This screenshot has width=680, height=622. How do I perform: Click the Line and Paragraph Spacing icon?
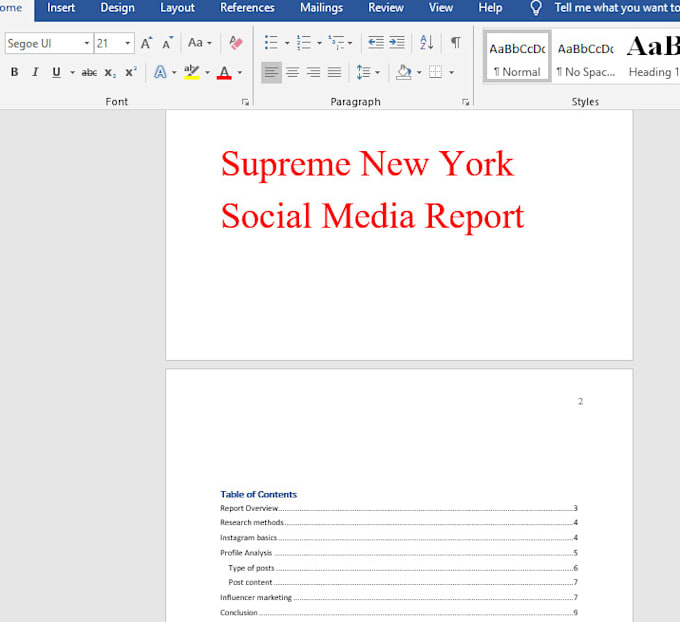(363, 72)
